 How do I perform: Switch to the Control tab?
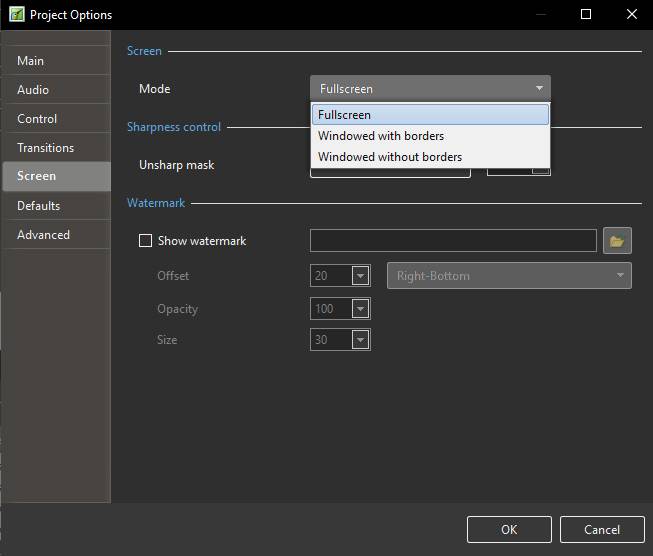click(x=56, y=119)
